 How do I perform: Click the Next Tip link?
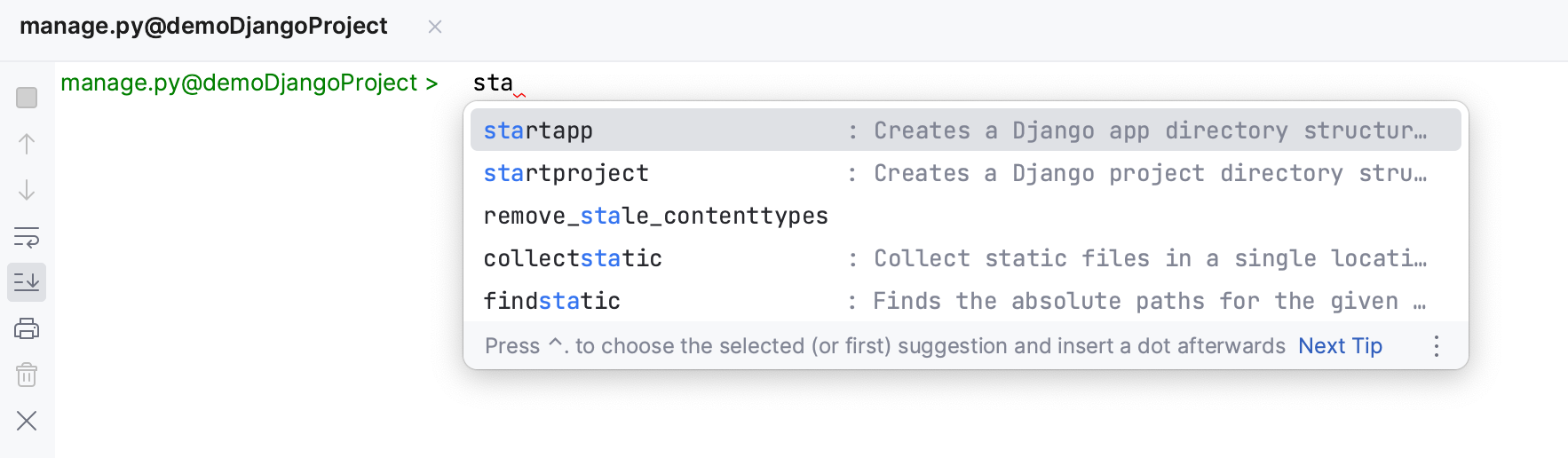[1340, 346]
